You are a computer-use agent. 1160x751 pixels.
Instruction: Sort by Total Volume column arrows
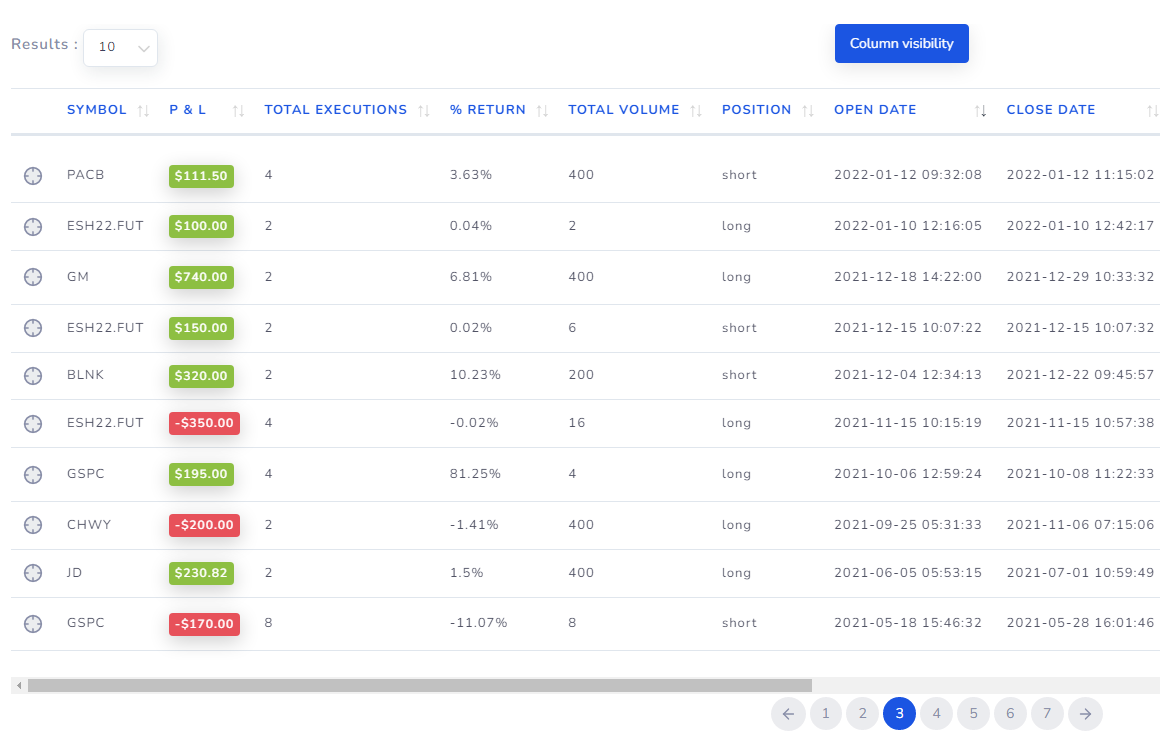(696, 111)
